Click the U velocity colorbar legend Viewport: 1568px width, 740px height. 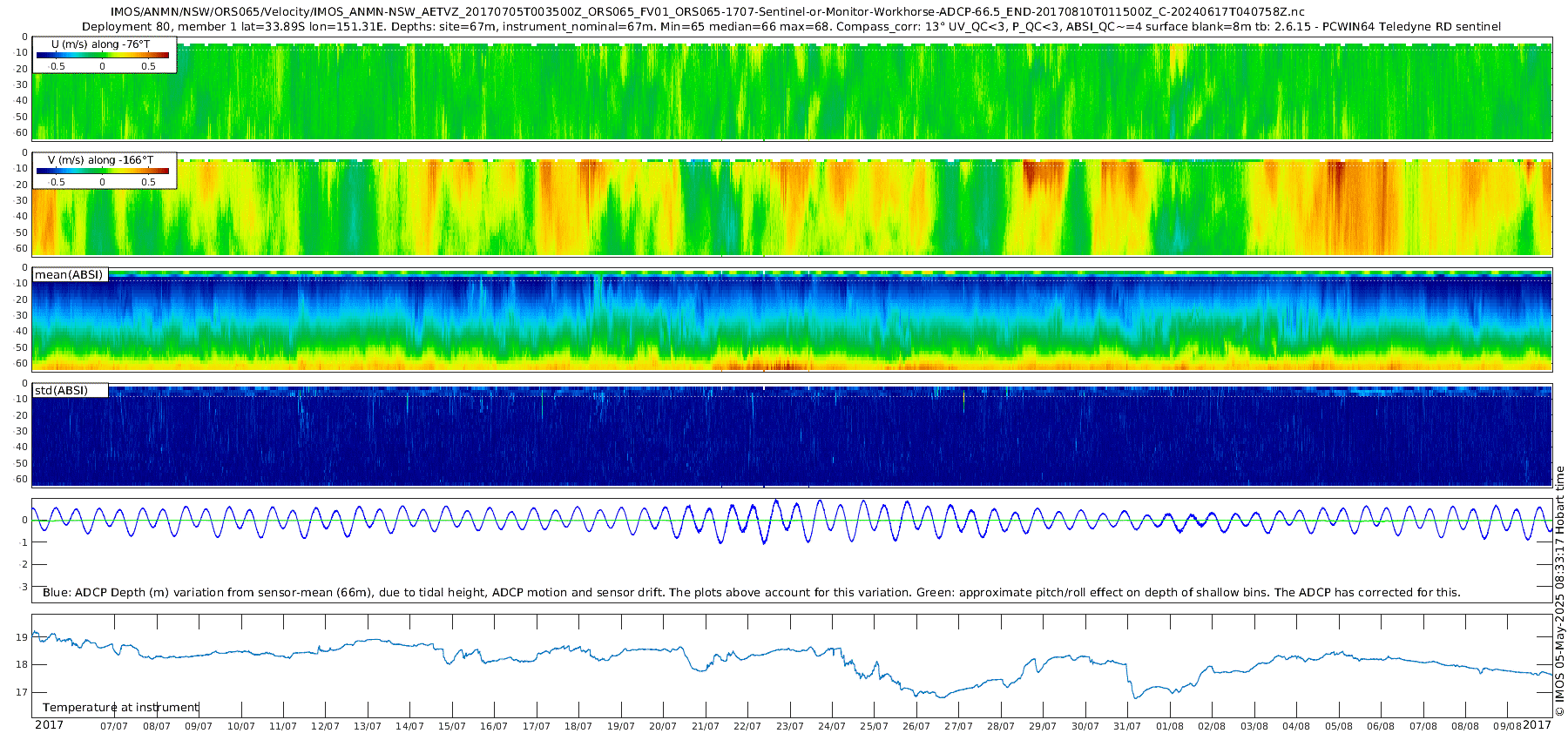click(x=105, y=55)
